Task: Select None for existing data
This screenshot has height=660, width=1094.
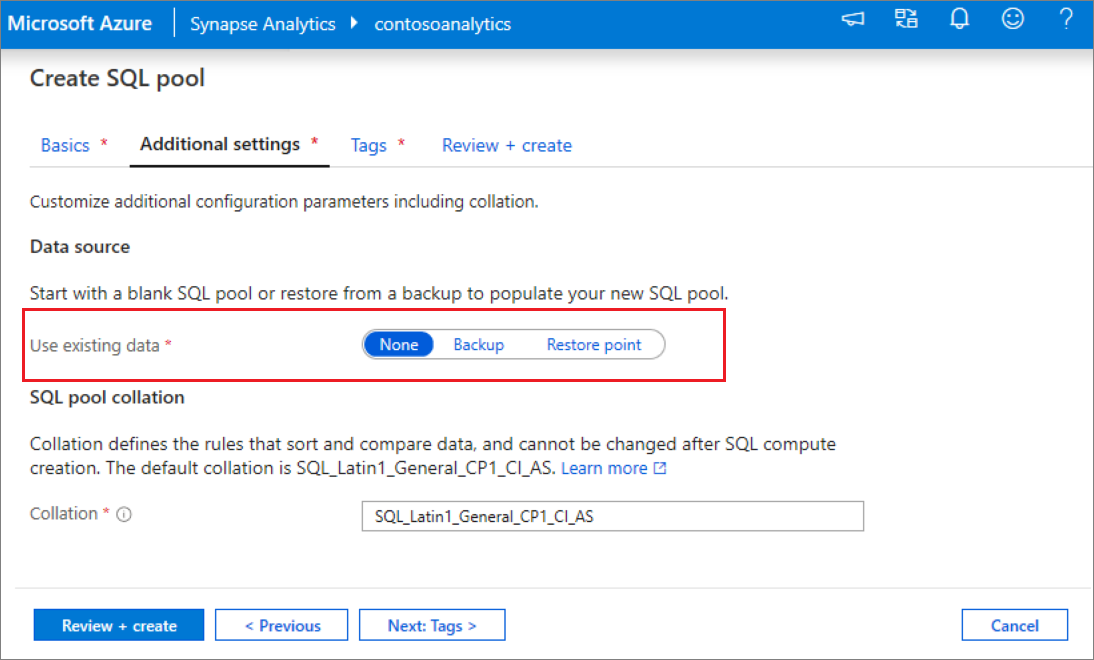Action: [398, 344]
